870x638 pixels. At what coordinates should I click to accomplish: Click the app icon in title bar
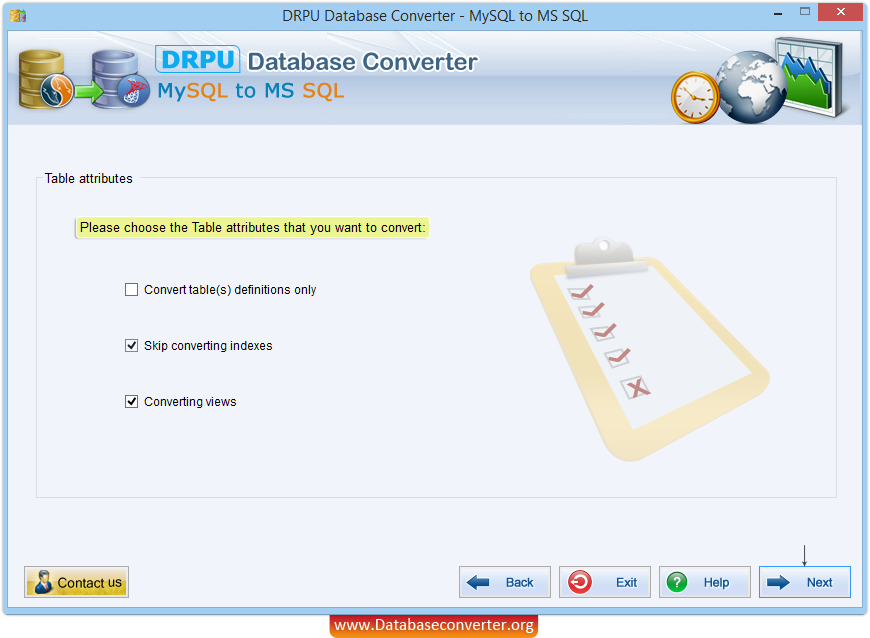(x=18, y=15)
